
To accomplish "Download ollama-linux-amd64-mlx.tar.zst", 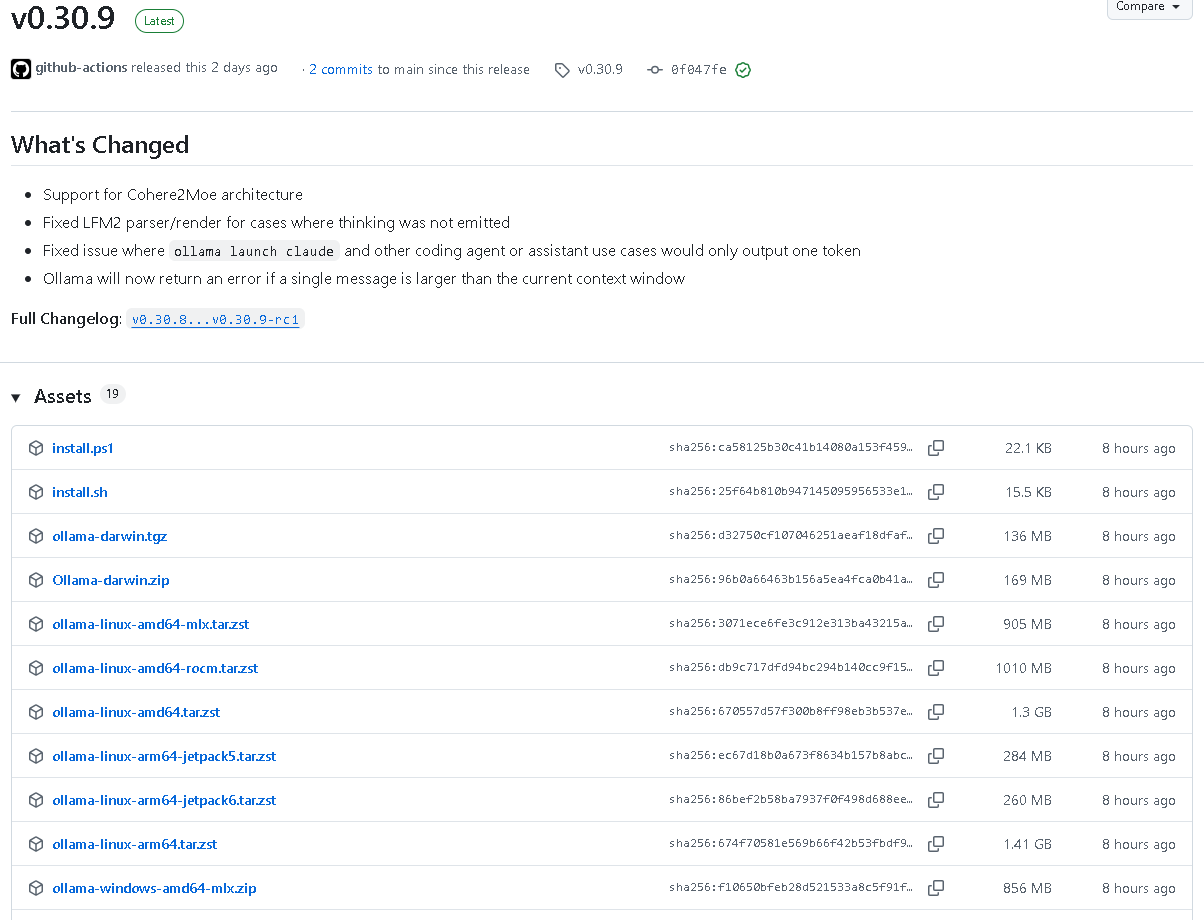I will tap(151, 624).
